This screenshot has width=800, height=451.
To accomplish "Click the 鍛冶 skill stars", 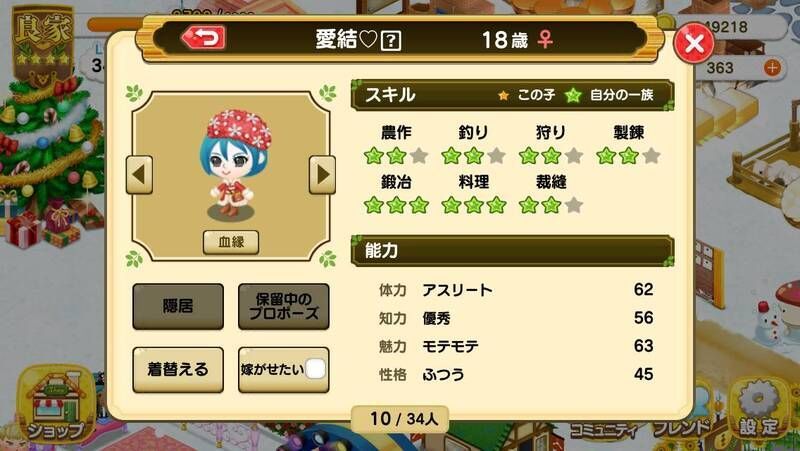I will tap(396, 206).
